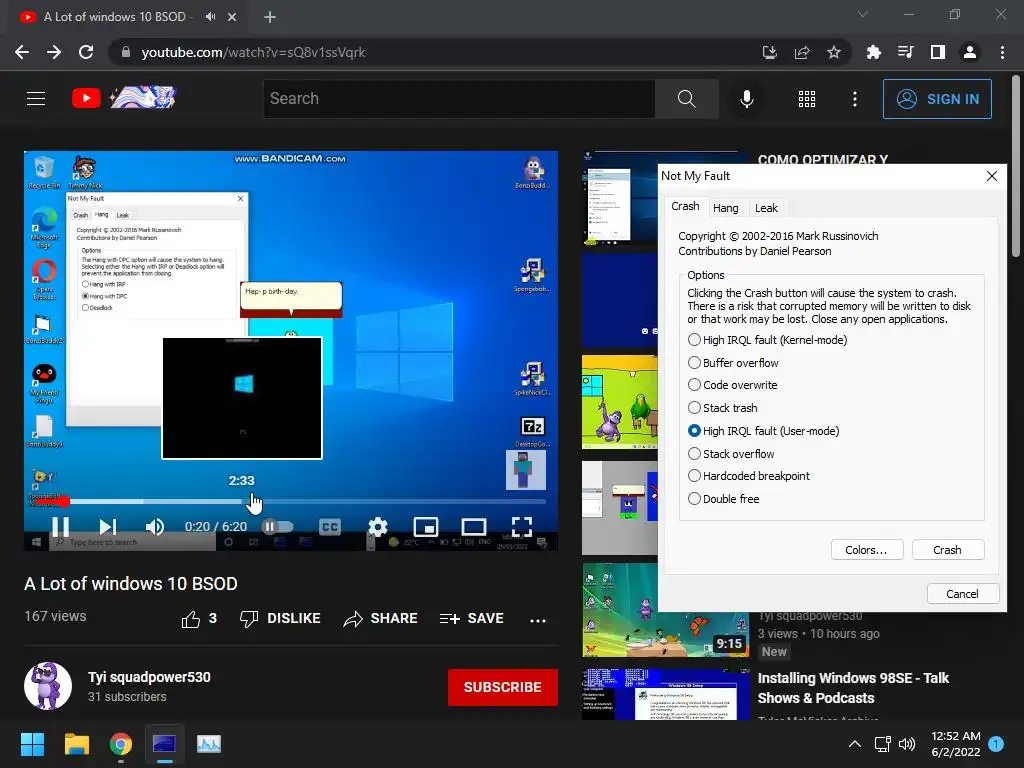Open the media control icon in Chrome toolbar
1024x768 pixels.
point(906,52)
